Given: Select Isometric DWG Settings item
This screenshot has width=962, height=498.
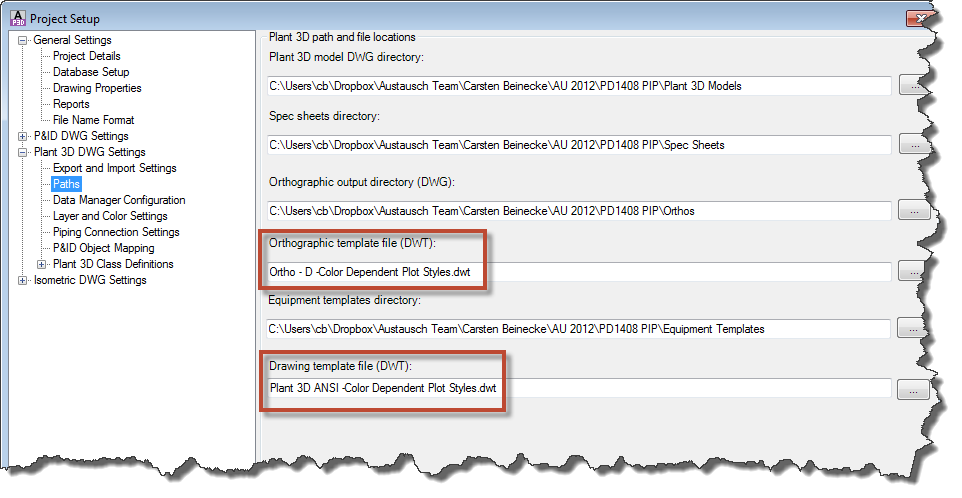Looking at the screenshot, I should (x=90, y=280).
